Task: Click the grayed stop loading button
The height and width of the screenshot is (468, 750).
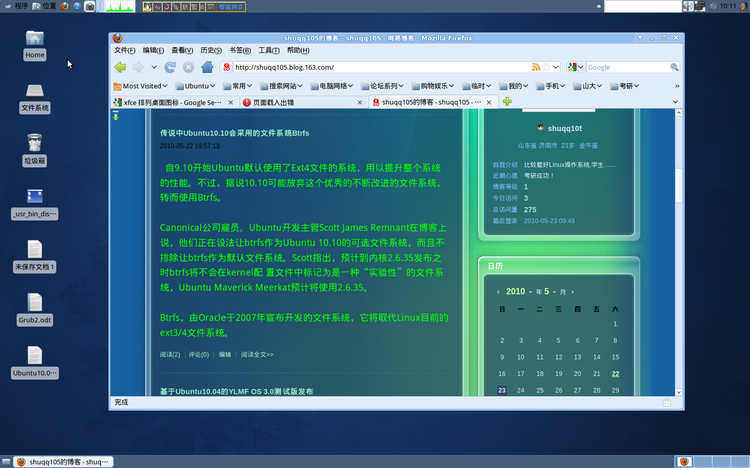Action: click(188, 67)
